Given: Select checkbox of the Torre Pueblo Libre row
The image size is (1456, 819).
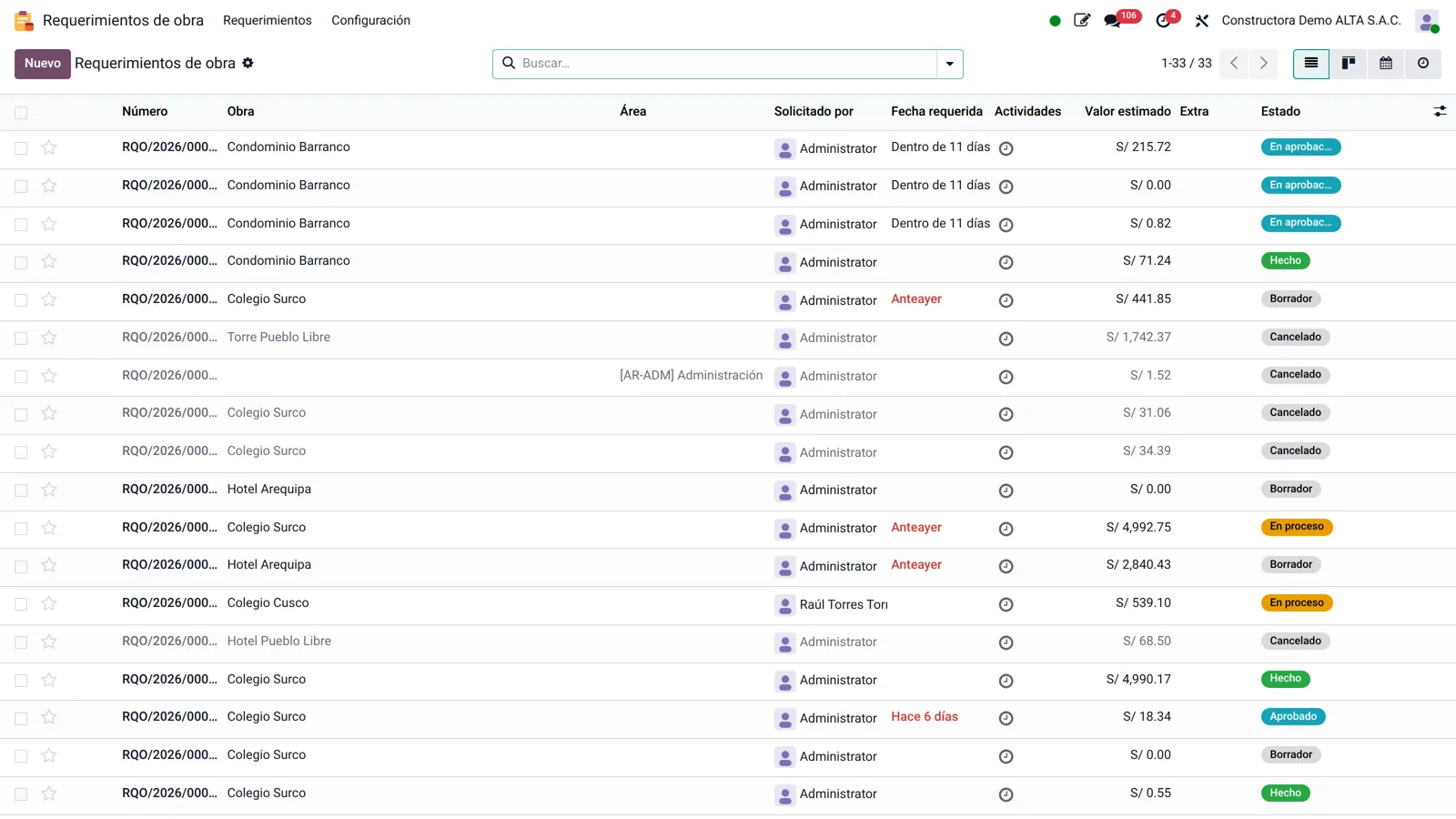Looking at the screenshot, I should (21, 339).
